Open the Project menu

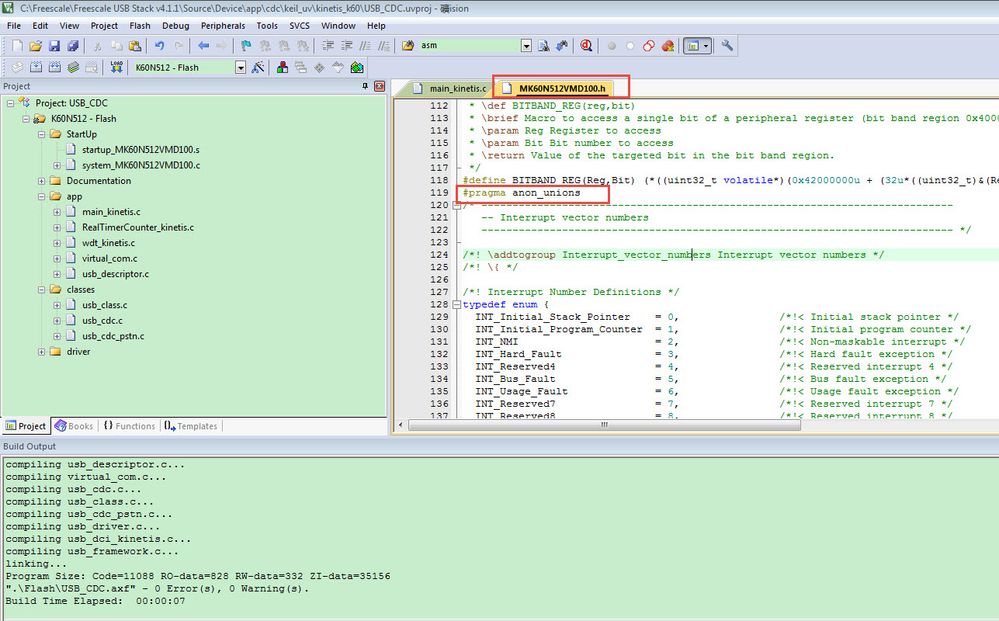pyautogui.click(x=104, y=25)
